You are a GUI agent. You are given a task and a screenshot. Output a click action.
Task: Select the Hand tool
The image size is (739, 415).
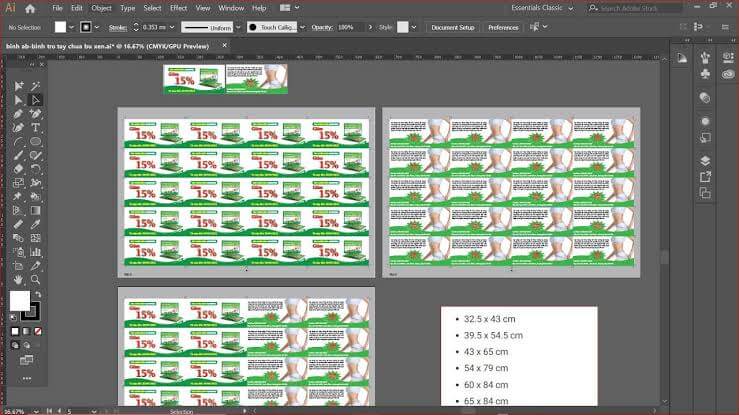coord(18,280)
